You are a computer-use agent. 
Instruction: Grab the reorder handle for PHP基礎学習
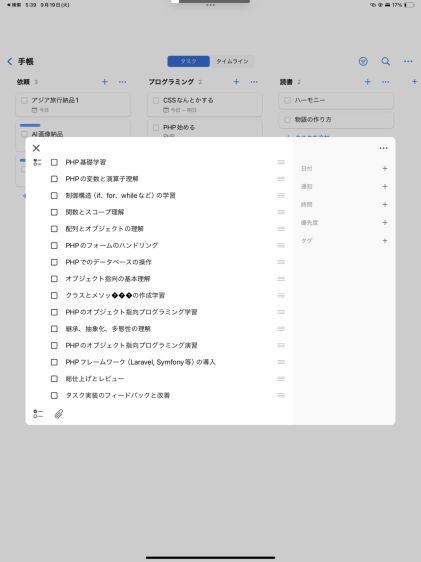tap(281, 162)
